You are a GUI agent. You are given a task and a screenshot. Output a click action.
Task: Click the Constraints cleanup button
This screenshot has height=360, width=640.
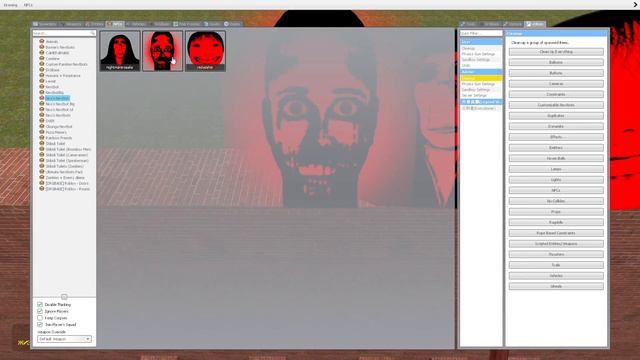point(556,94)
